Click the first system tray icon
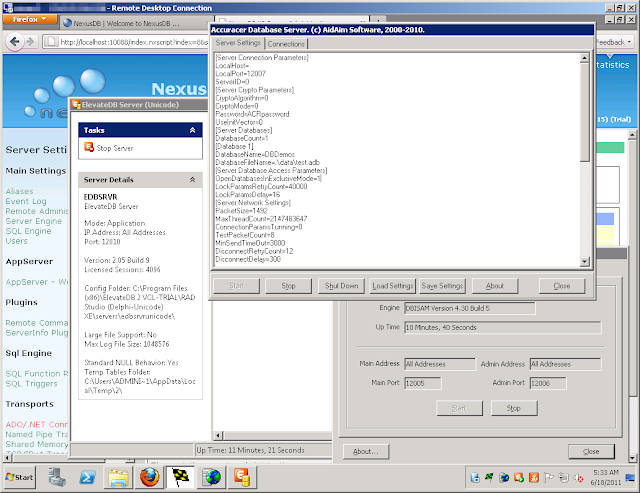Viewport: 640px width, 493px height. [x=475, y=477]
